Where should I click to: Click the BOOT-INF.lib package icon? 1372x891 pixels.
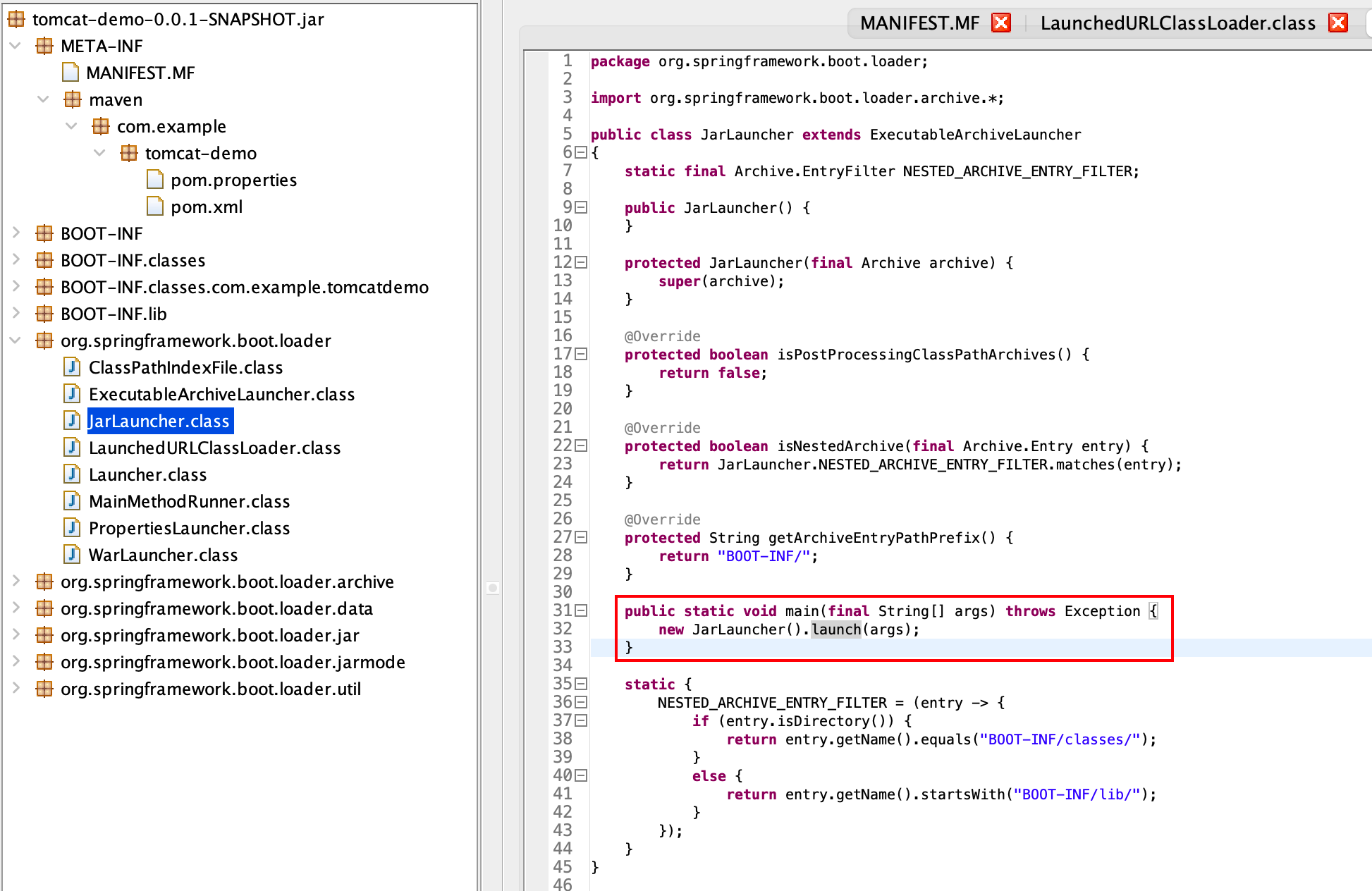pos(44,314)
